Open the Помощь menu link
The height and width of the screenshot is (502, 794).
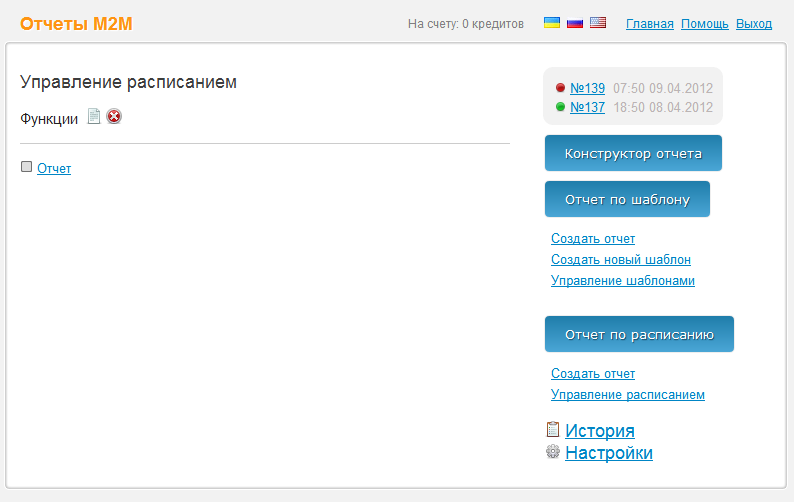[x=704, y=24]
